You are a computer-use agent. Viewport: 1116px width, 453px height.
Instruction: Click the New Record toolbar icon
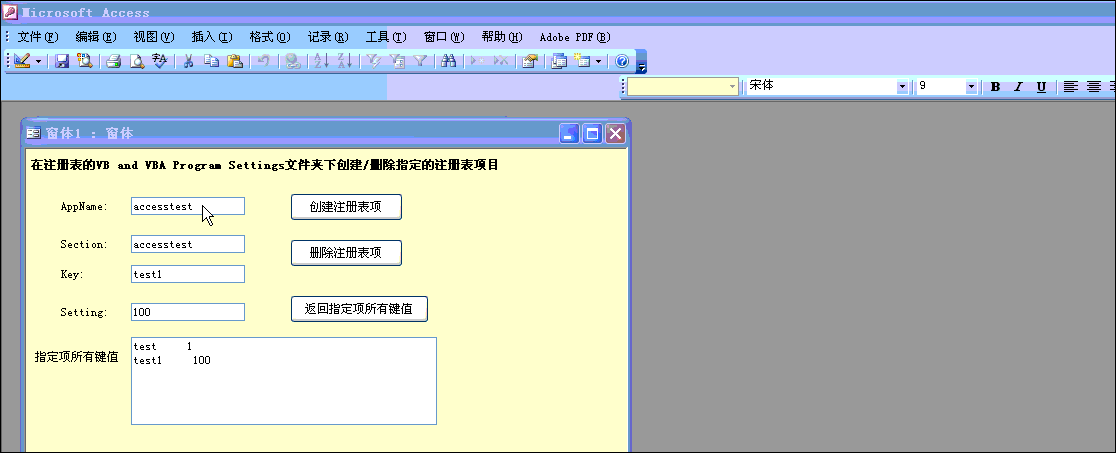pyautogui.click(x=478, y=61)
